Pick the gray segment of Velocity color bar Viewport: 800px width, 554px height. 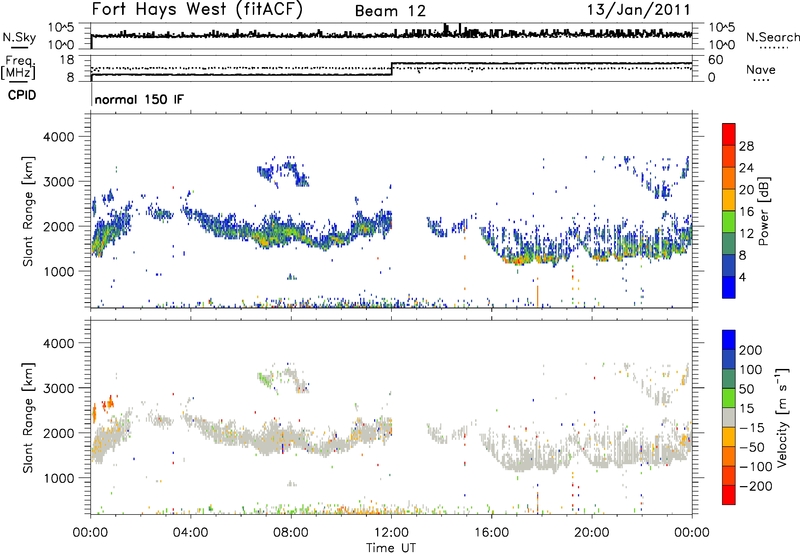pyautogui.click(x=729, y=417)
